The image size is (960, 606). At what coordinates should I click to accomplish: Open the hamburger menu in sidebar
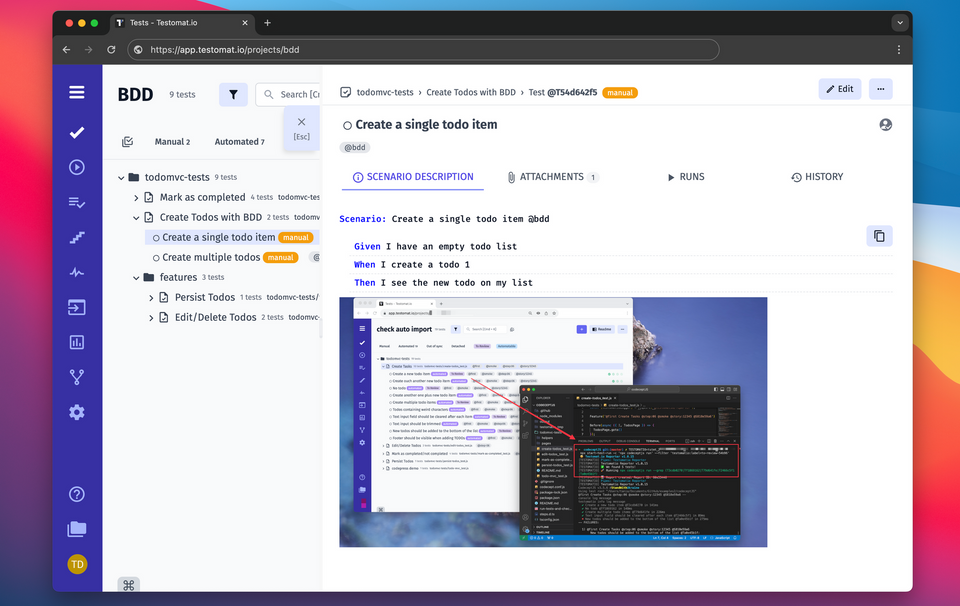coord(77,92)
